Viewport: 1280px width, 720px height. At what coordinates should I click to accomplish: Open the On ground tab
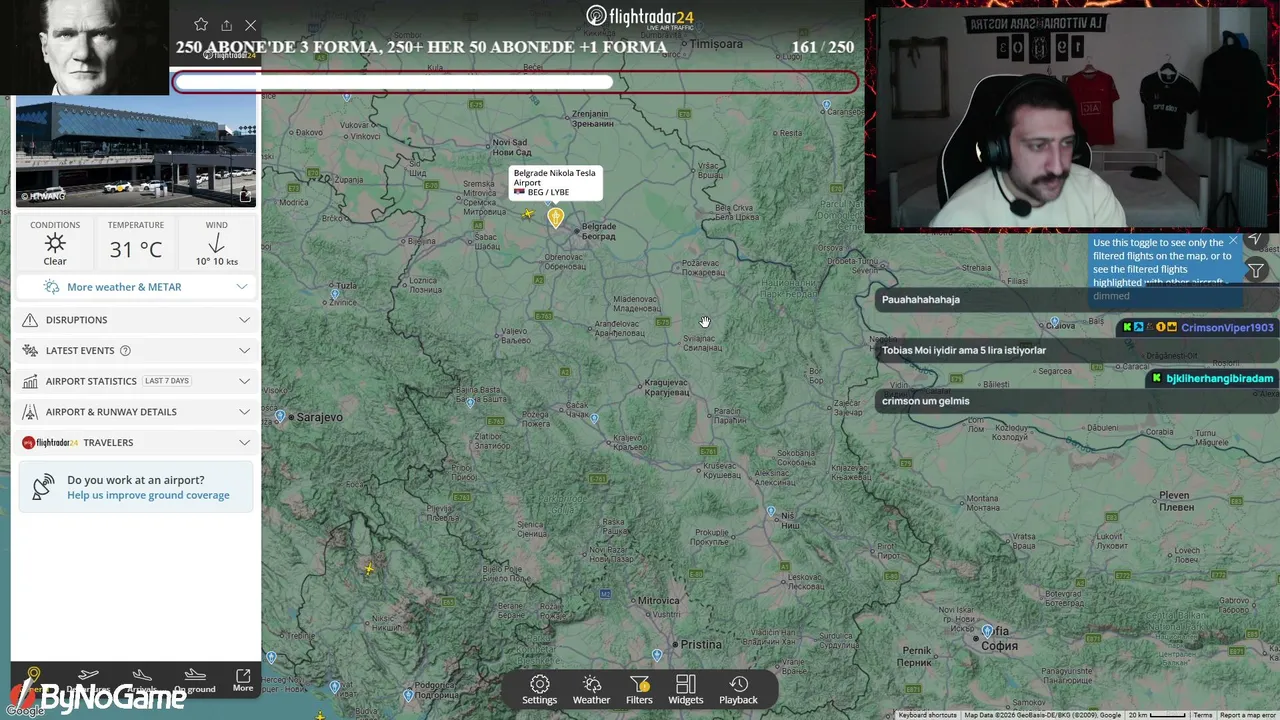(195, 680)
